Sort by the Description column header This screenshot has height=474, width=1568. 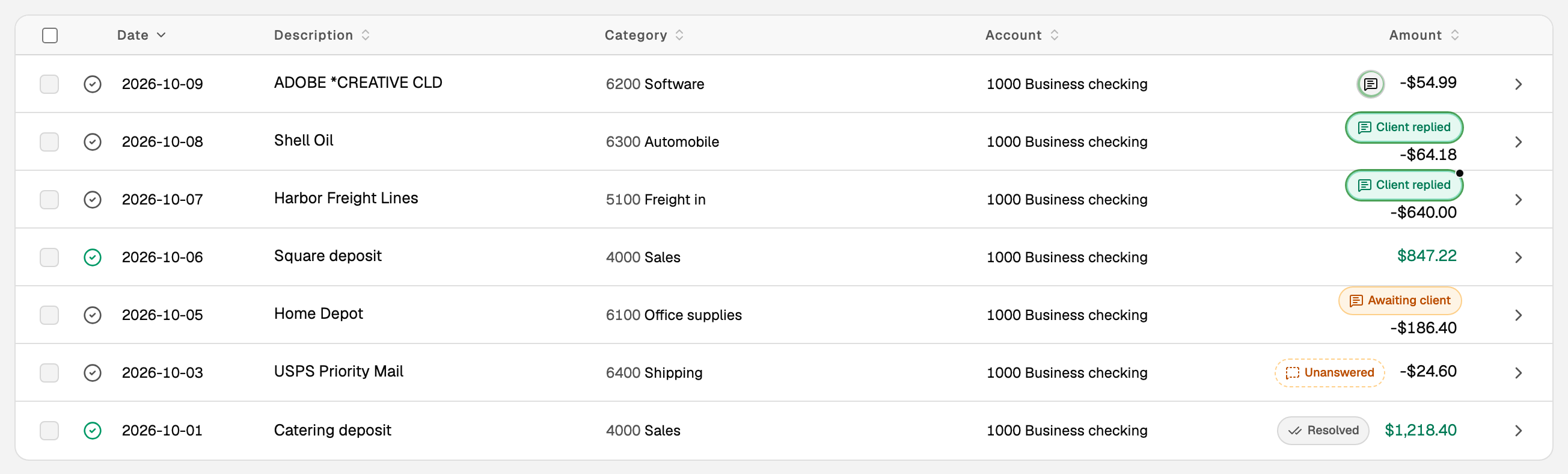322,35
